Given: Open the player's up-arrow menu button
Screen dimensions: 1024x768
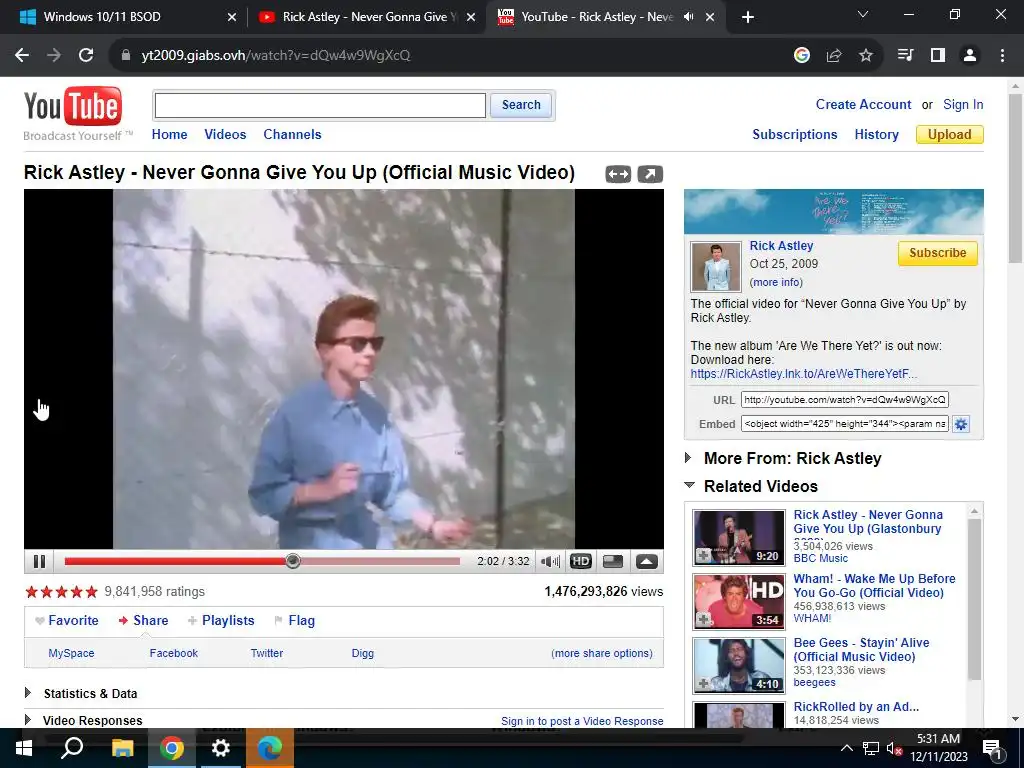Looking at the screenshot, I should click(x=647, y=562).
